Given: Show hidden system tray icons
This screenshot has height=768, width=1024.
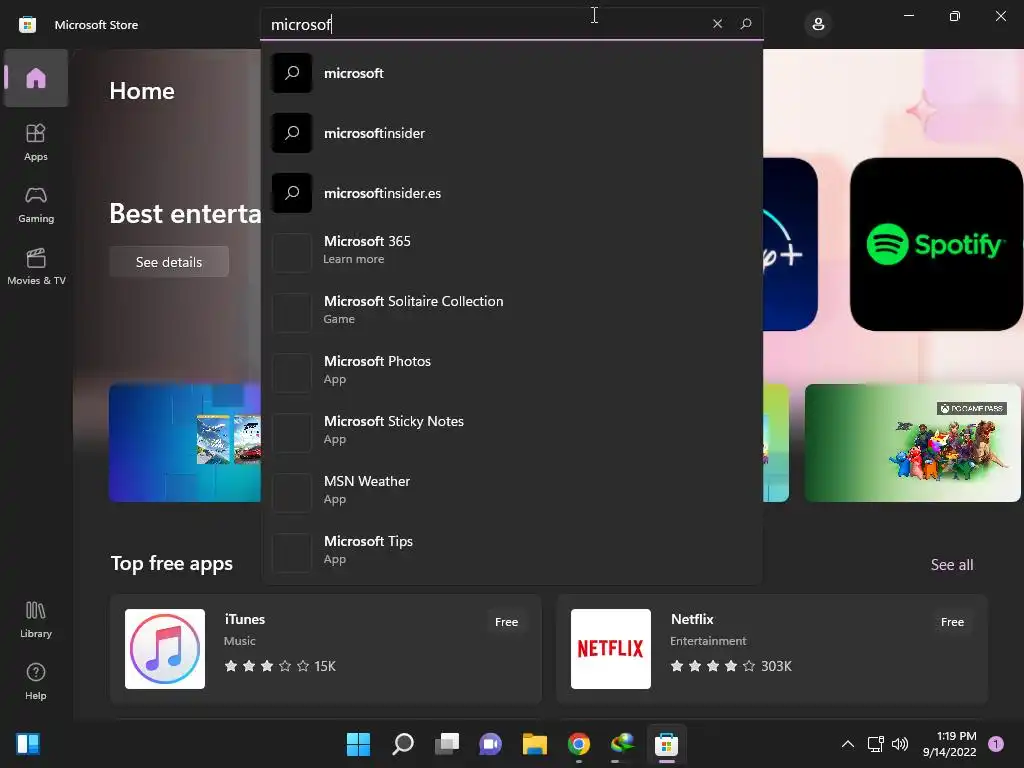Looking at the screenshot, I should coord(848,744).
